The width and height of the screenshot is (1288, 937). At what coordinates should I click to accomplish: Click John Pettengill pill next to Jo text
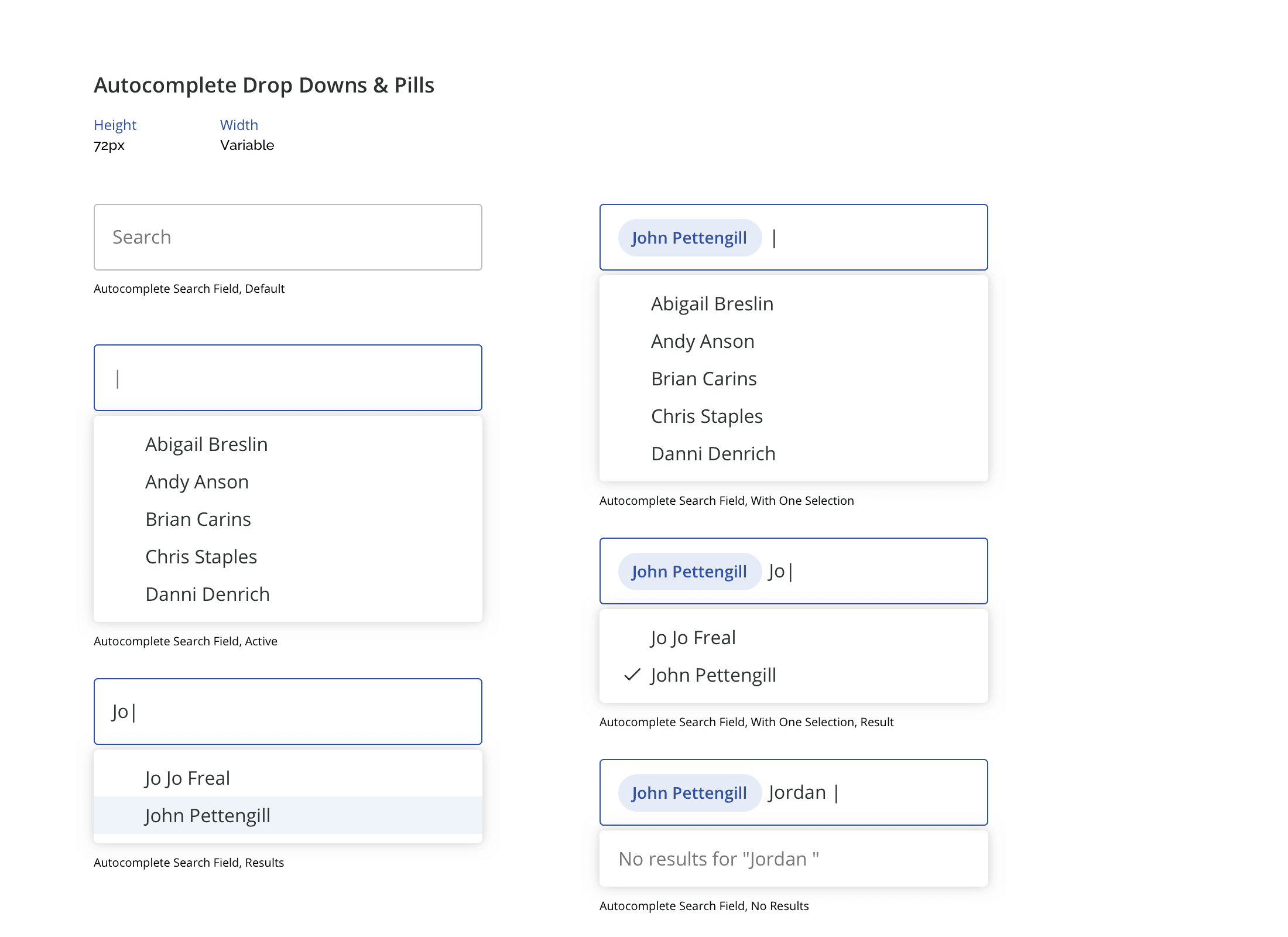tap(689, 572)
